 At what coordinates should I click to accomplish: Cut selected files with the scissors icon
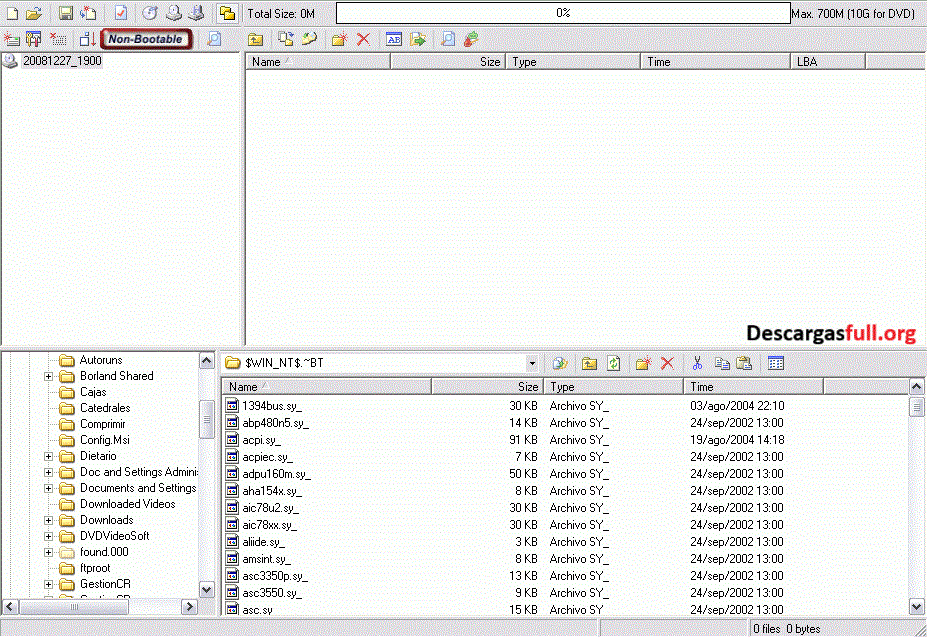pos(697,362)
